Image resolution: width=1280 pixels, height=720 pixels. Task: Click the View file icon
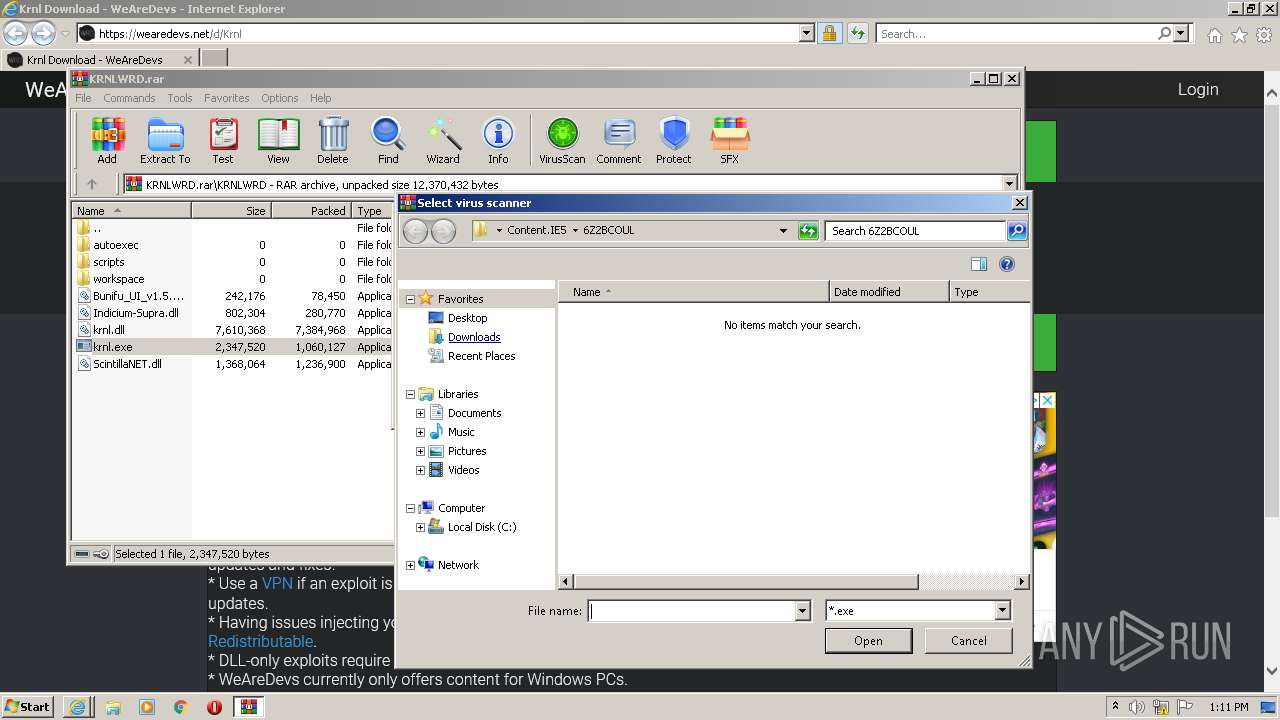(x=278, y=140)
